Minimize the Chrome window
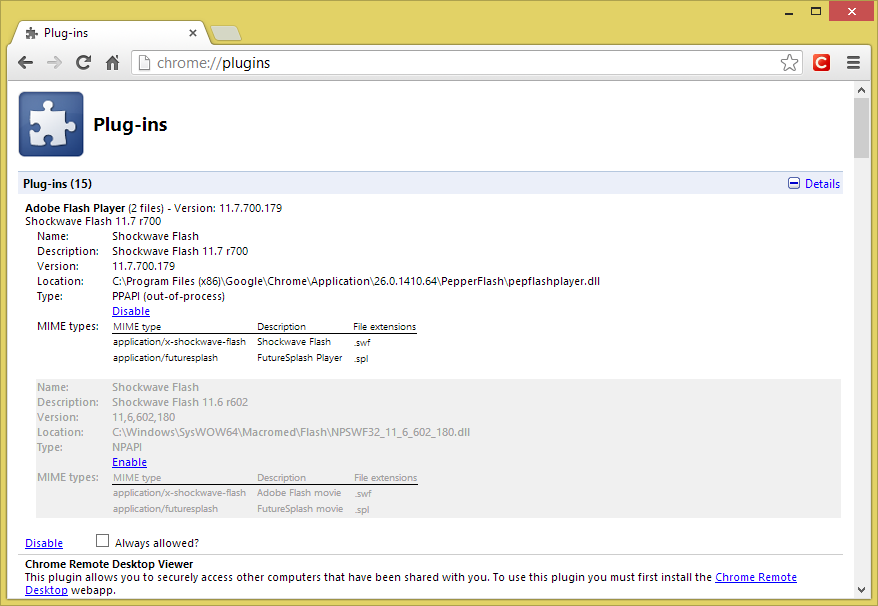The width and height of the screenshot is (878, 606). click(x=789, y=12)
